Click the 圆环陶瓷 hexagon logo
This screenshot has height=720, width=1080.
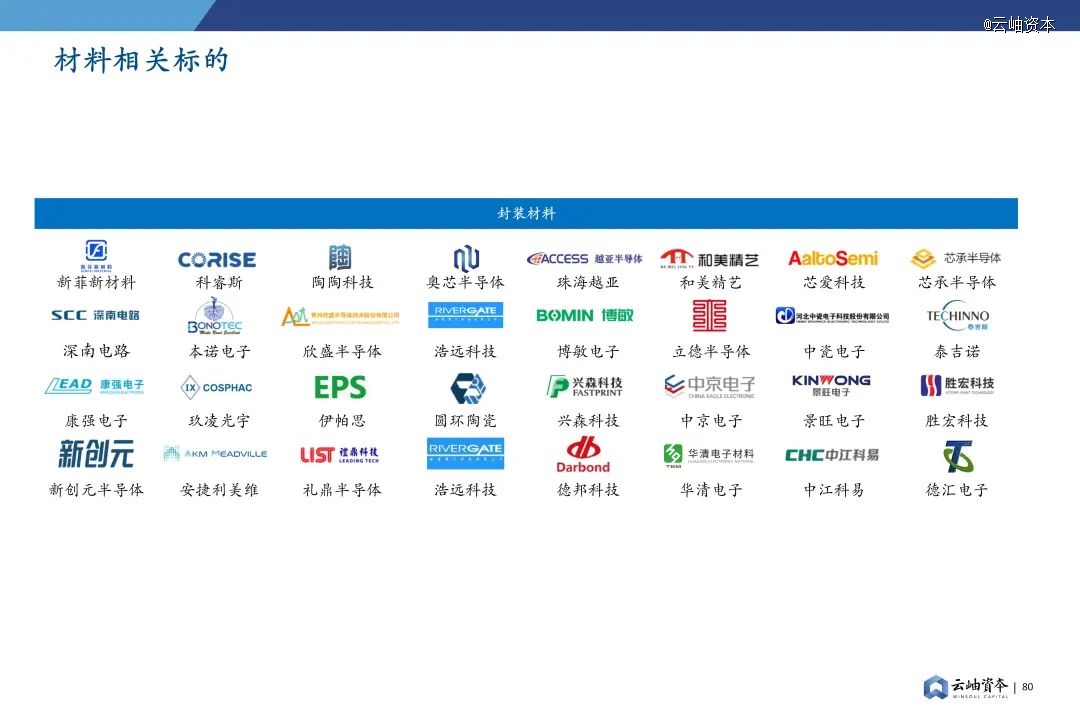click(x=468, y=389)
